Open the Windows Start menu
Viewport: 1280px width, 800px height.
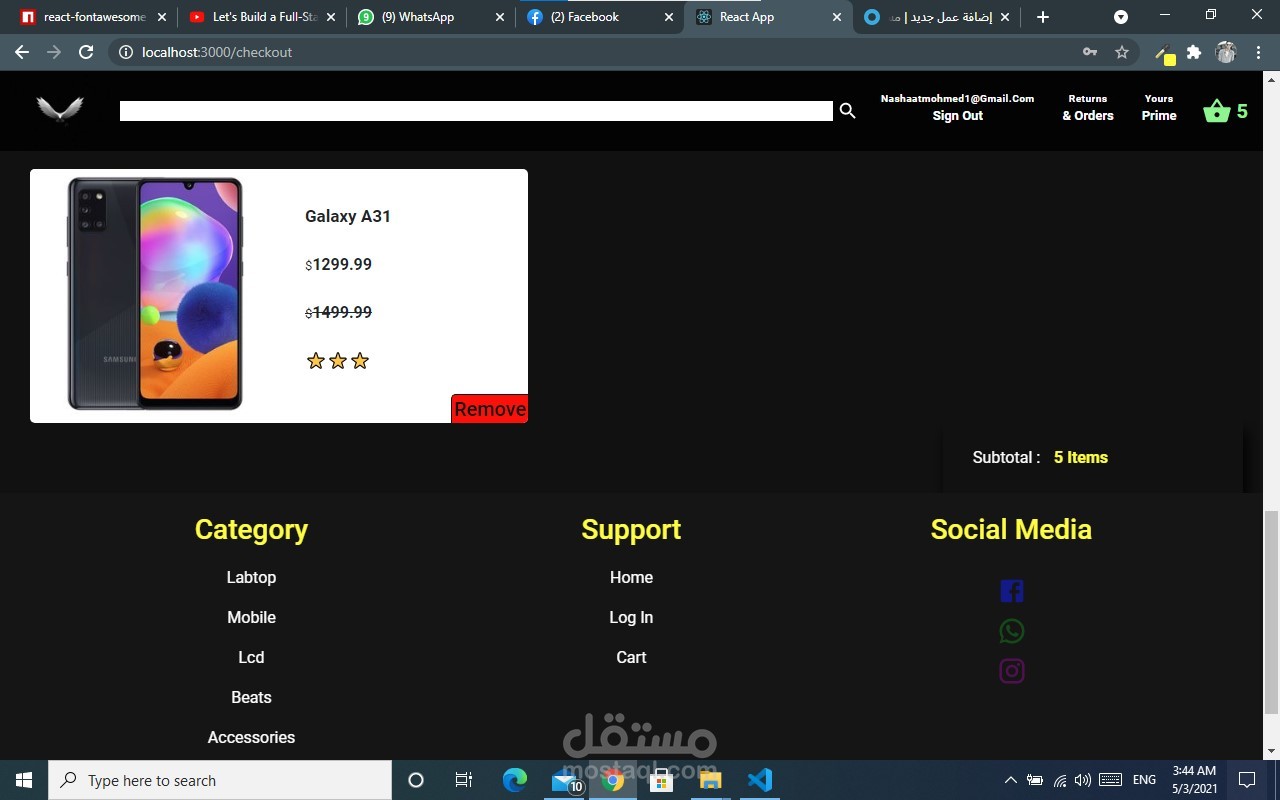(24, 780)
